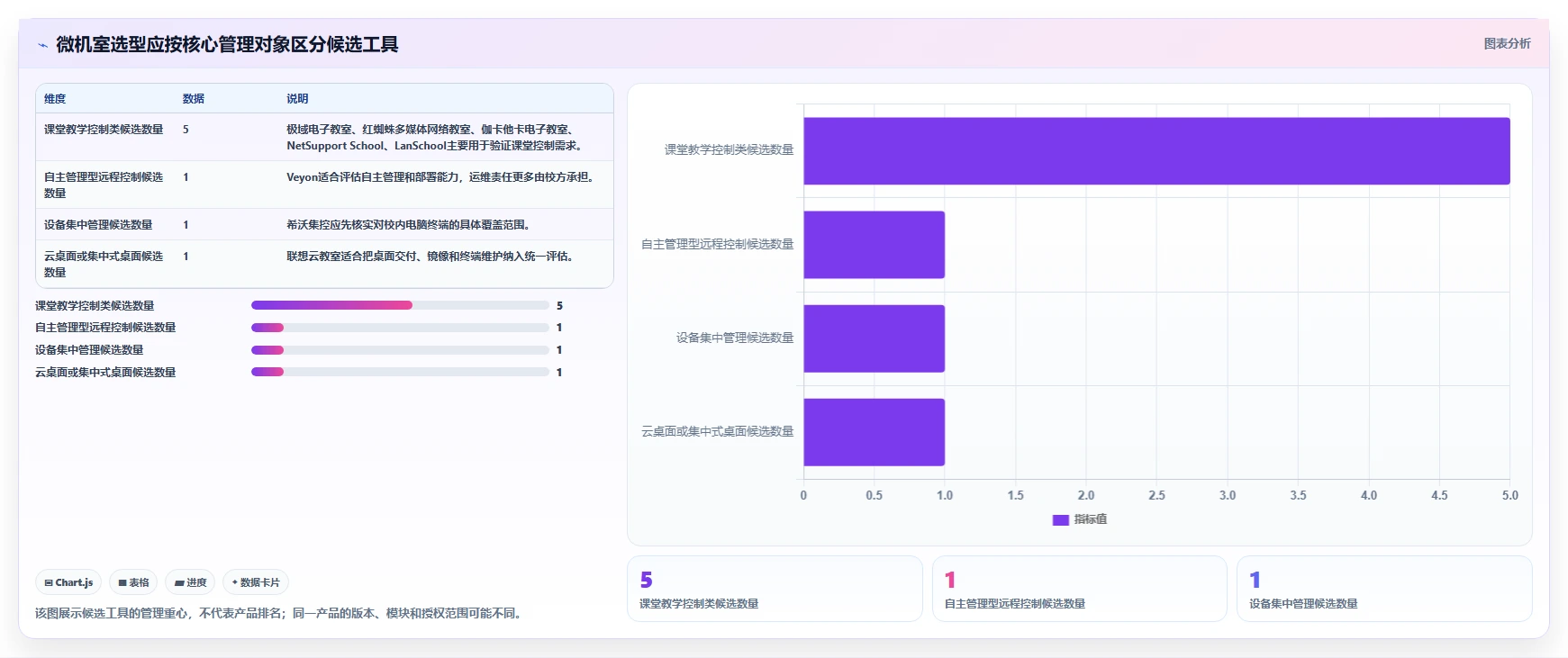Click the small icon before the title
This screenshot has width=1568, height=658.
pos(42,45)
